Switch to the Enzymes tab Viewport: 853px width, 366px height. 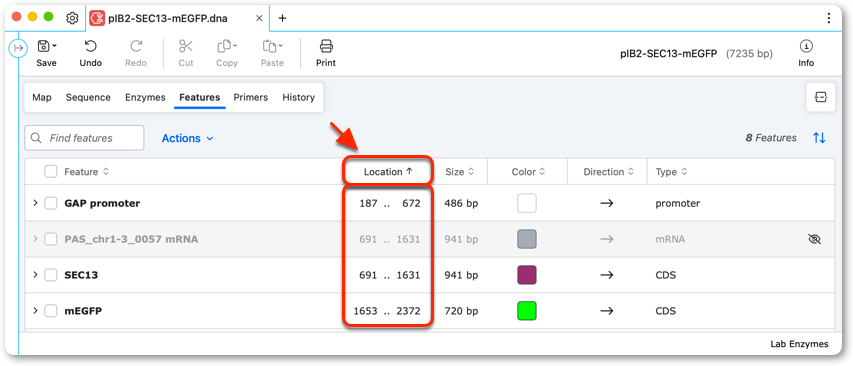(145, 97)
